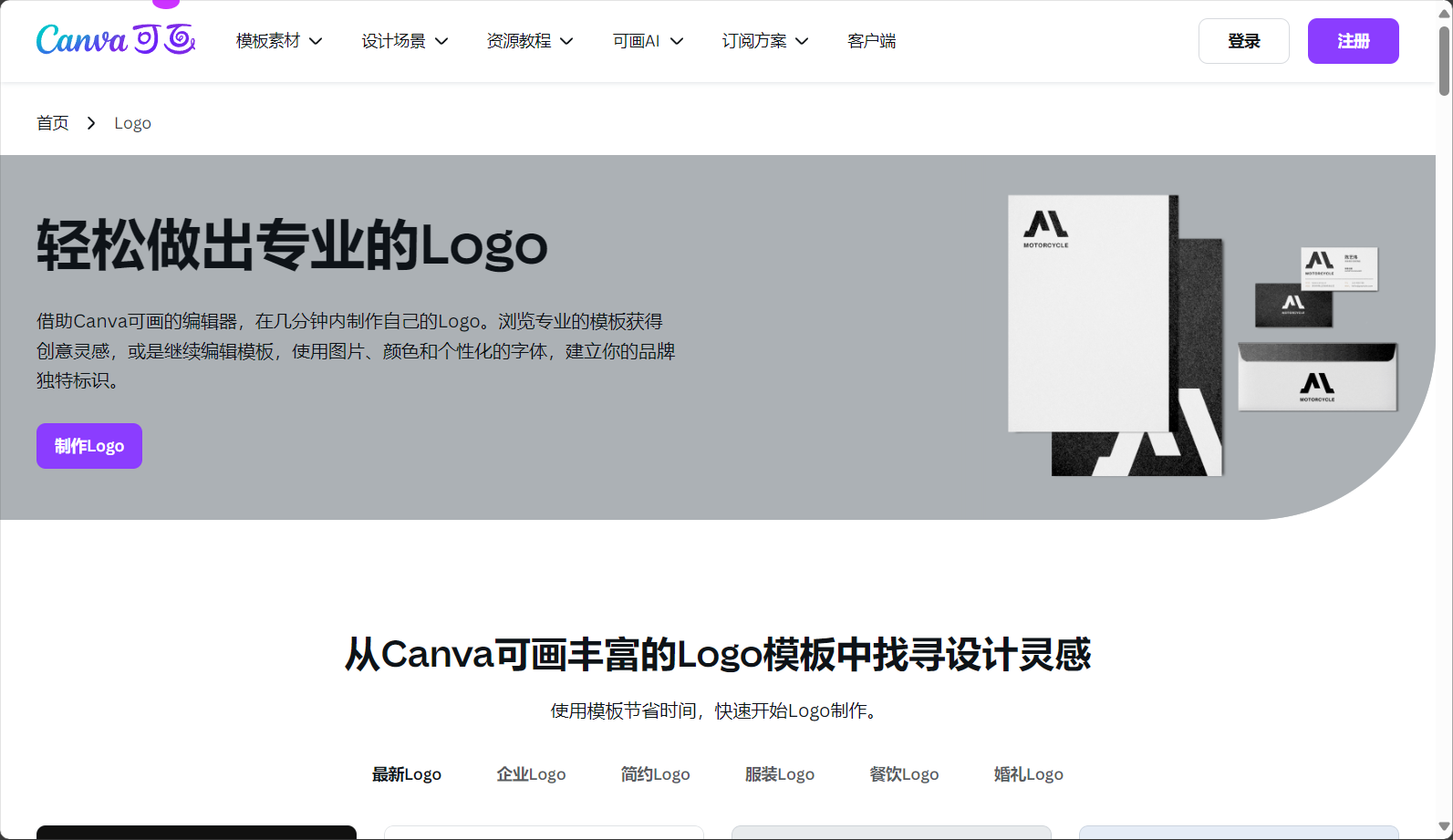The image size is (1453, 840).
Task: Select the 婚礼Logo tab
Action: tap(1029, 774)
